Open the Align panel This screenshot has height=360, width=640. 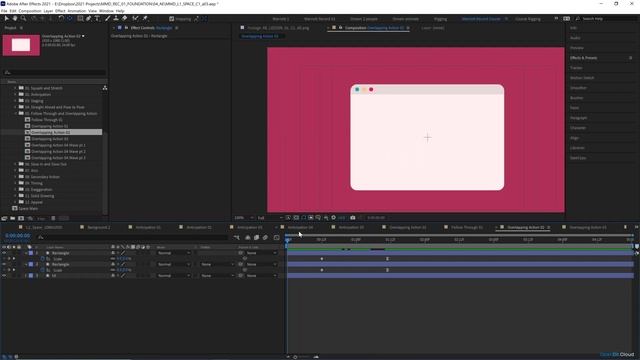574,138
